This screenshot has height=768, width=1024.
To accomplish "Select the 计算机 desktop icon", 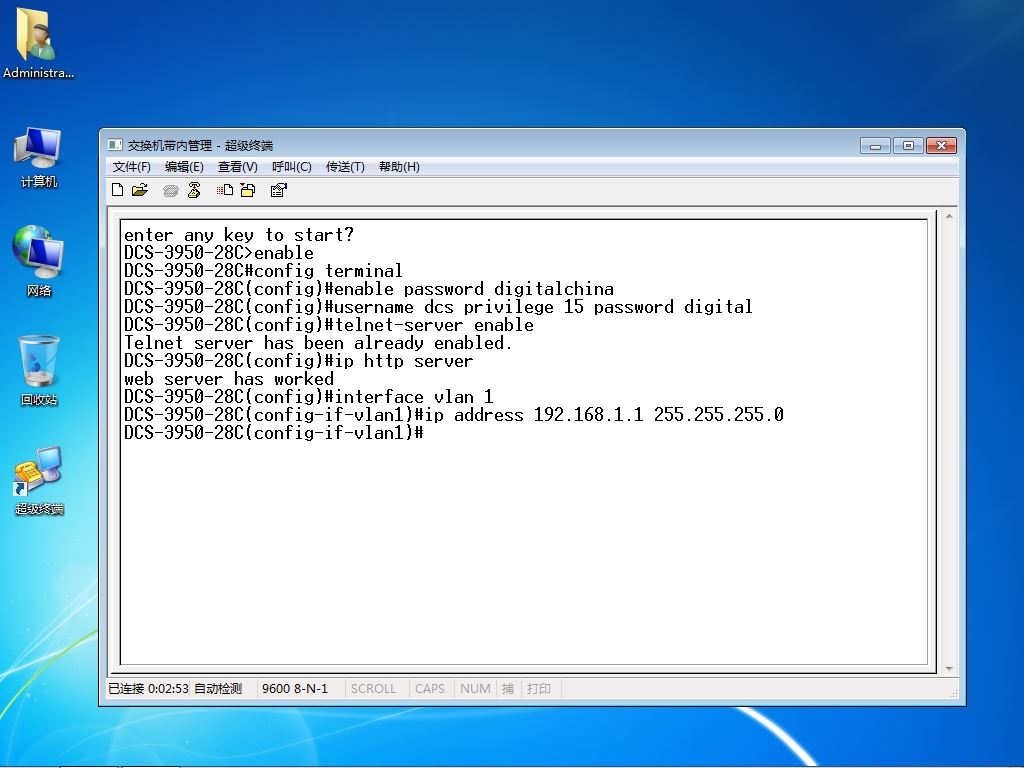I will 39,157.
